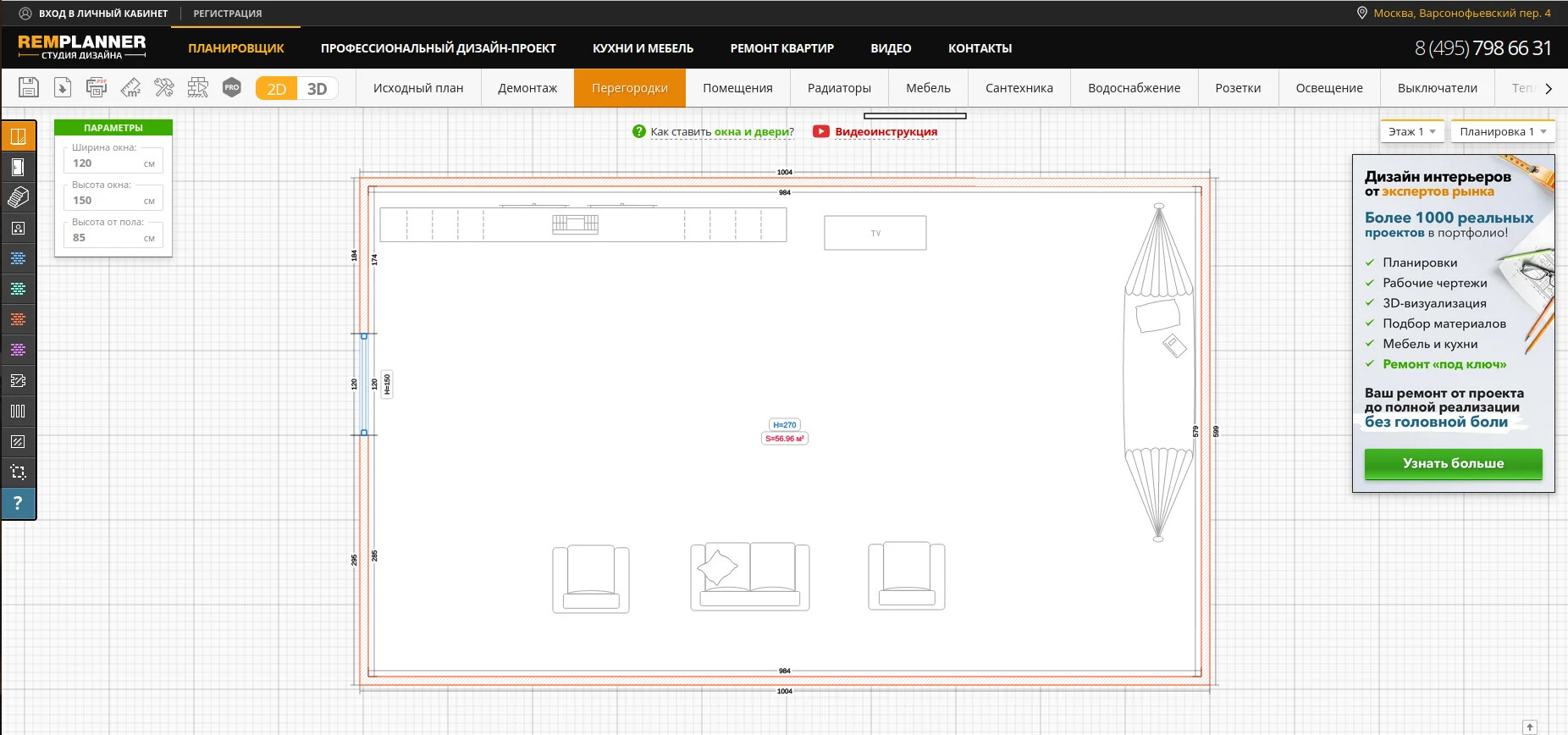Edit the Высота окна field
This screenshot has width=1568, height=735.
(x=113, y=200)
